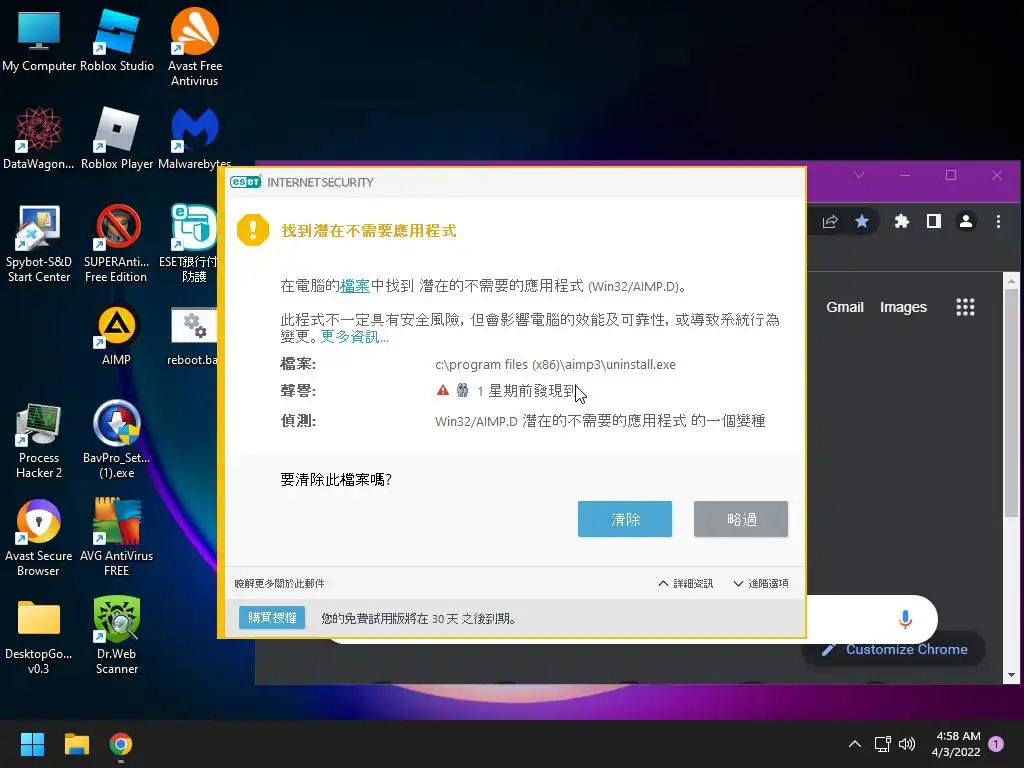Select reboot.bat file on desktop
Screen dimensions: 1024x768
193,336
